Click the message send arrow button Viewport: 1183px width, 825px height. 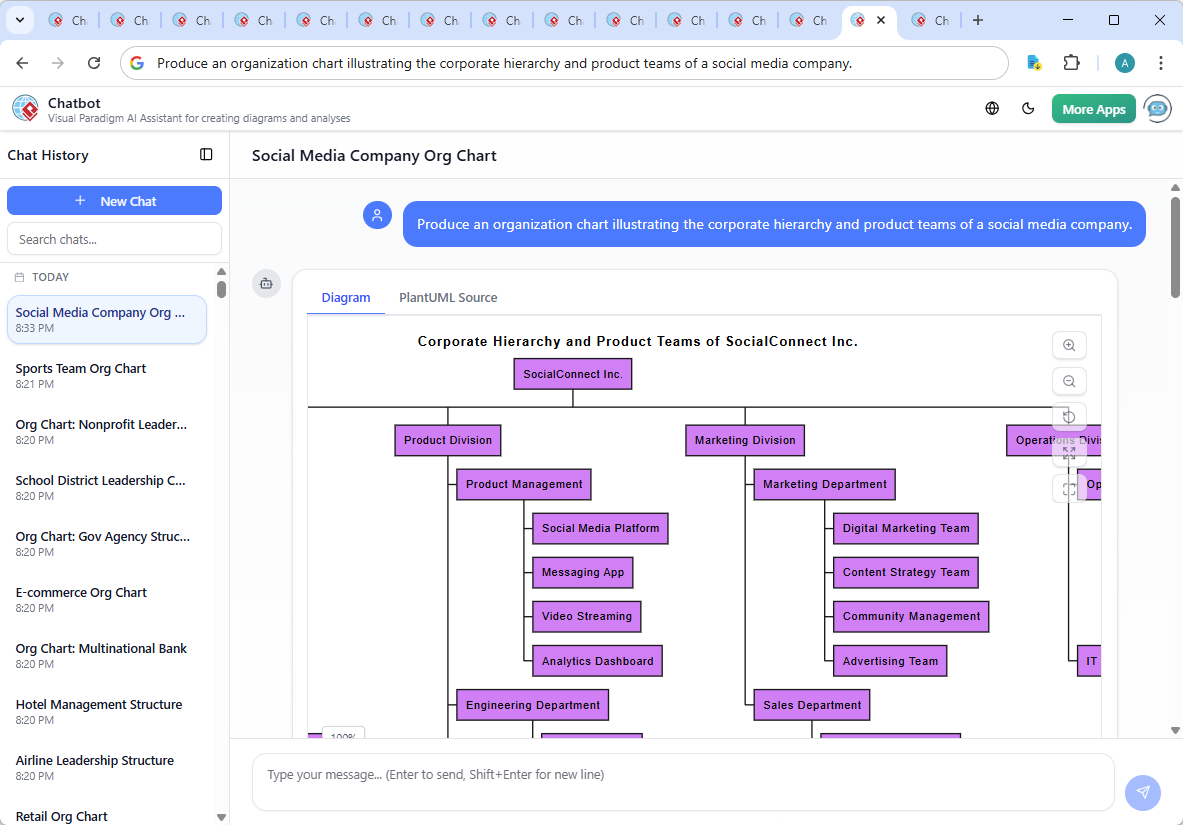(1143, 792)
